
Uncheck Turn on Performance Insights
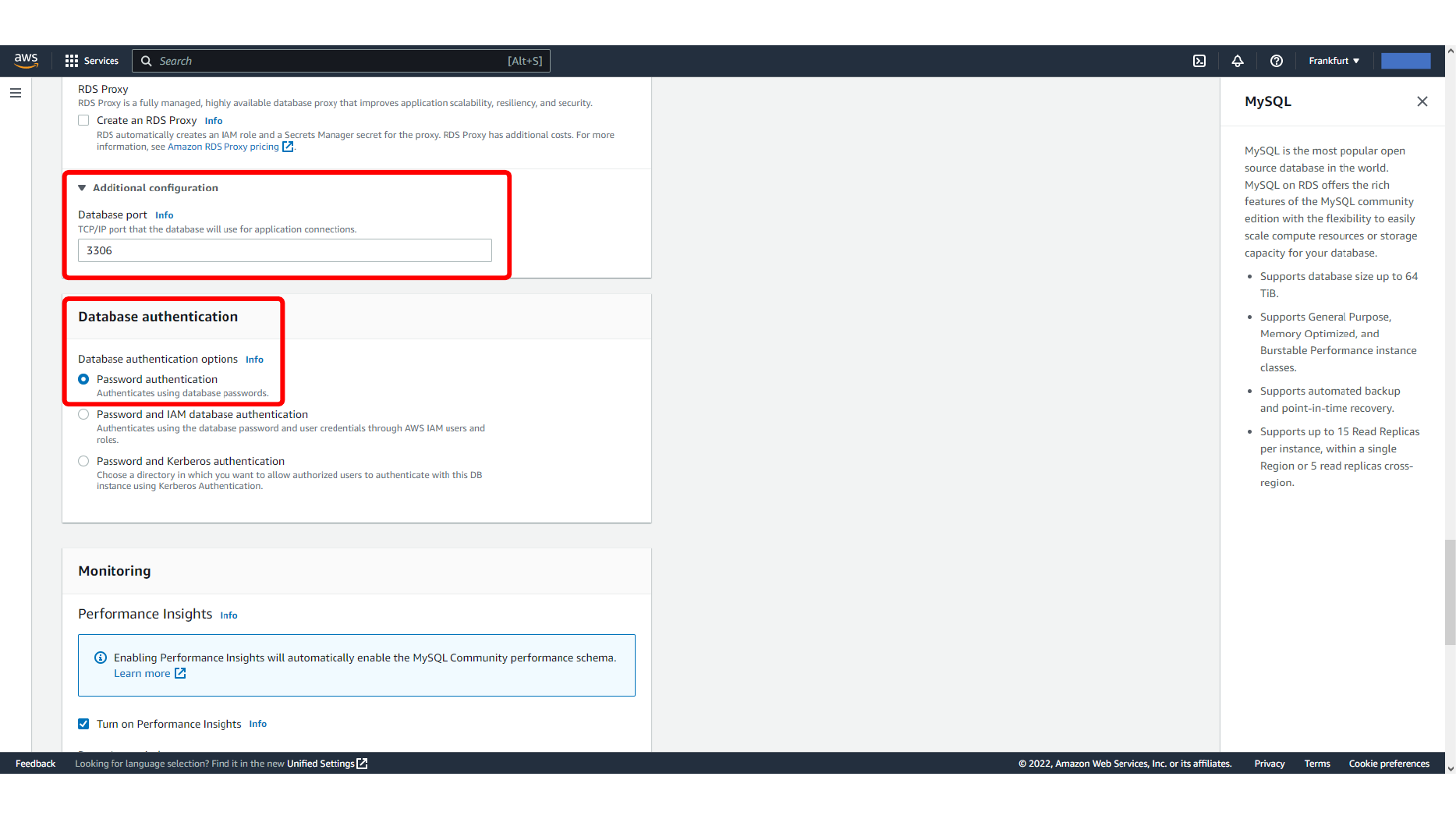pos(83,724)
